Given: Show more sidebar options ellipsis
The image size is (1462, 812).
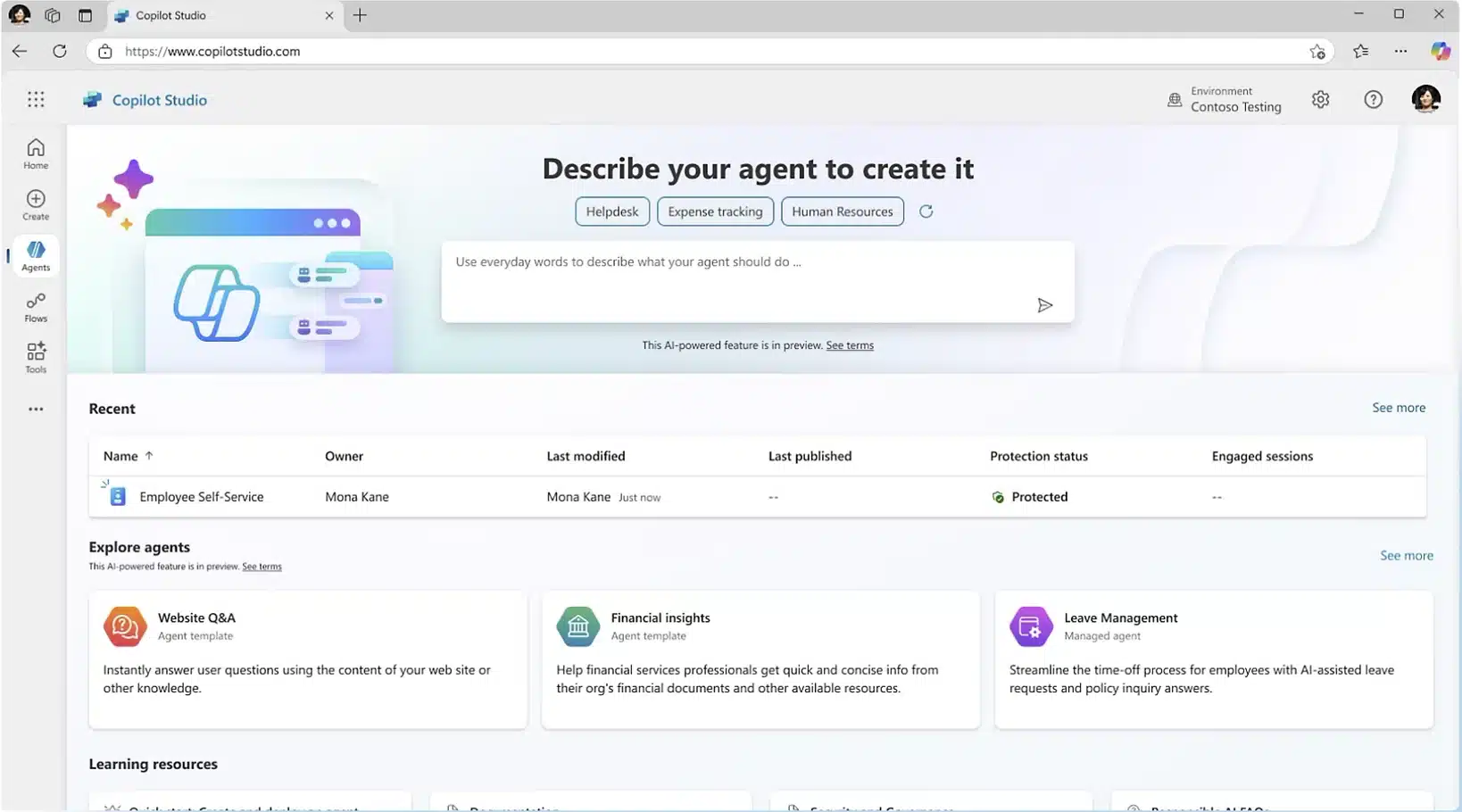Looking at the screenshot, I should 36,409.
